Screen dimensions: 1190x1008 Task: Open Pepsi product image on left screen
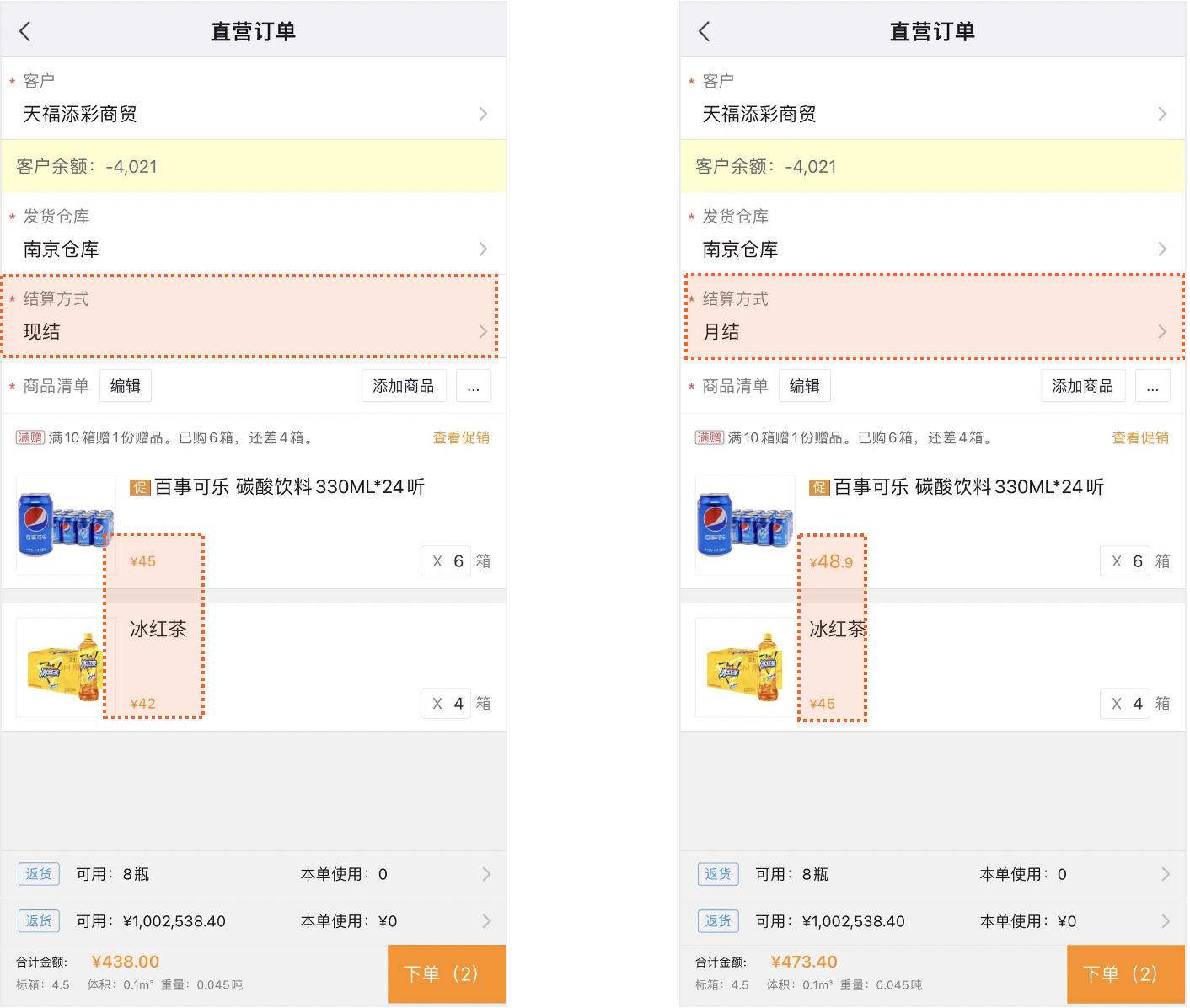(x=66, y=525)
